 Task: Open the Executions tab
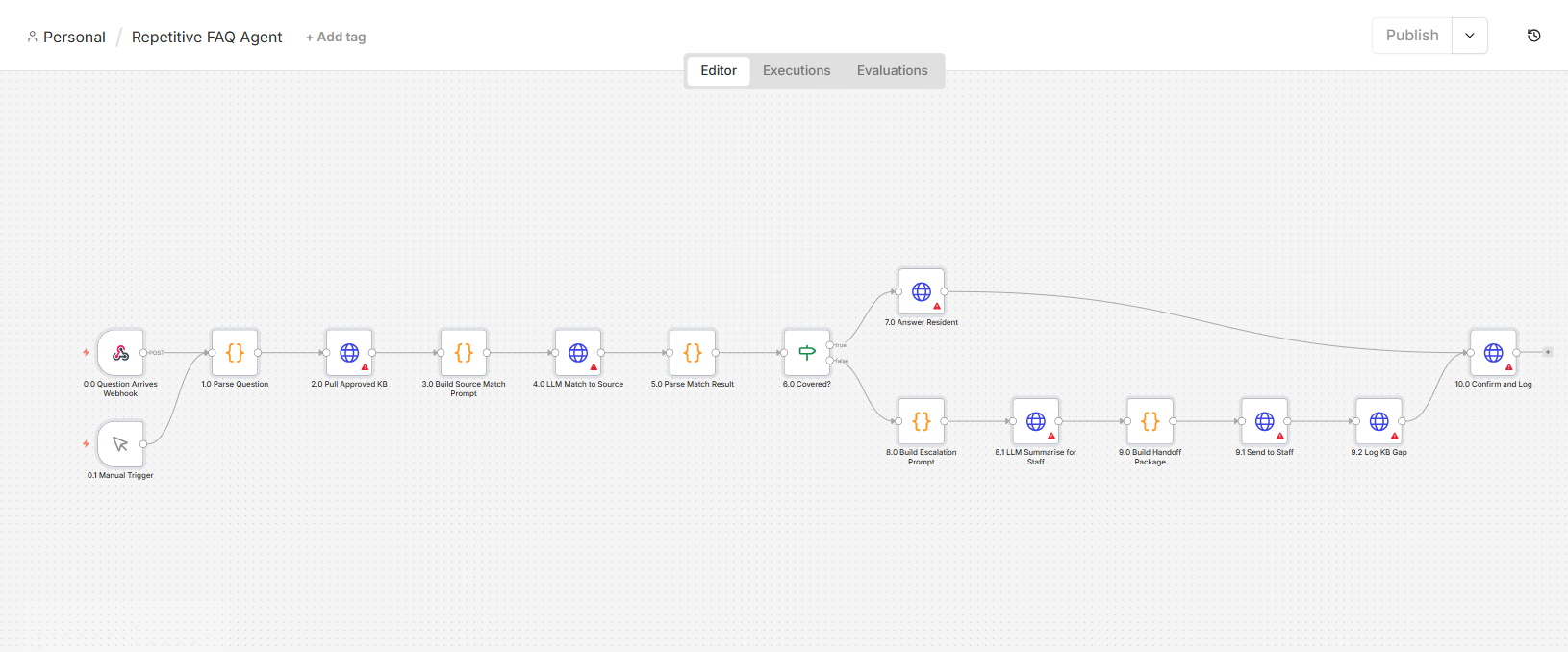797,71
